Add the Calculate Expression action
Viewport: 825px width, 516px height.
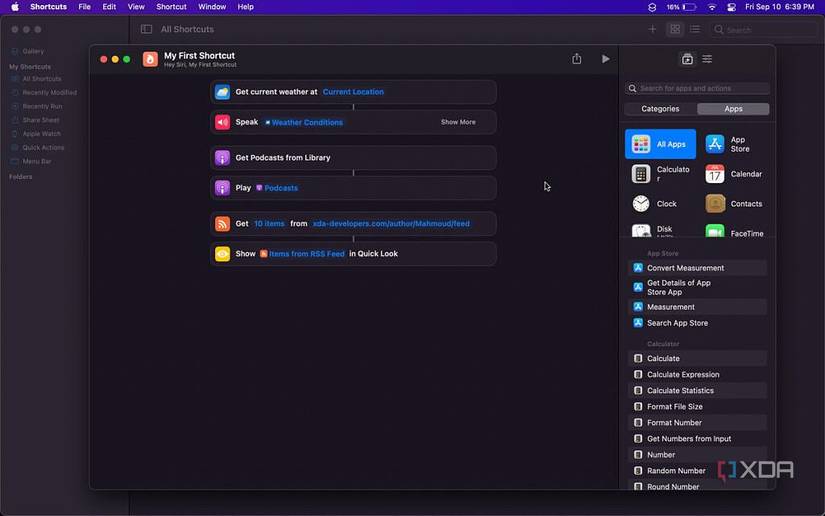tap(697, 375)
